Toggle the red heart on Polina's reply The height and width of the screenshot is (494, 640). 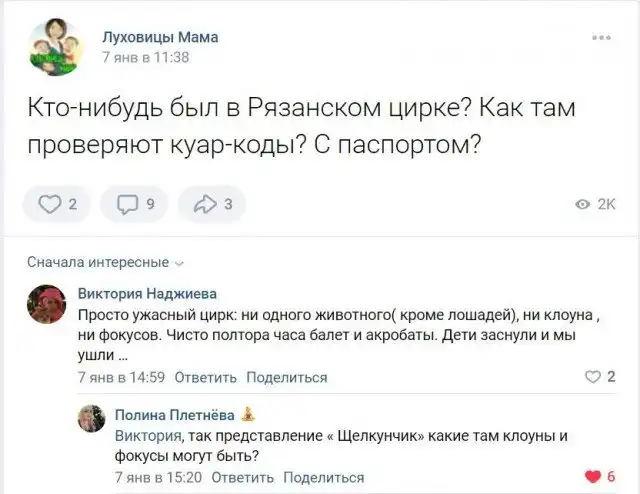tap(596, 476)
